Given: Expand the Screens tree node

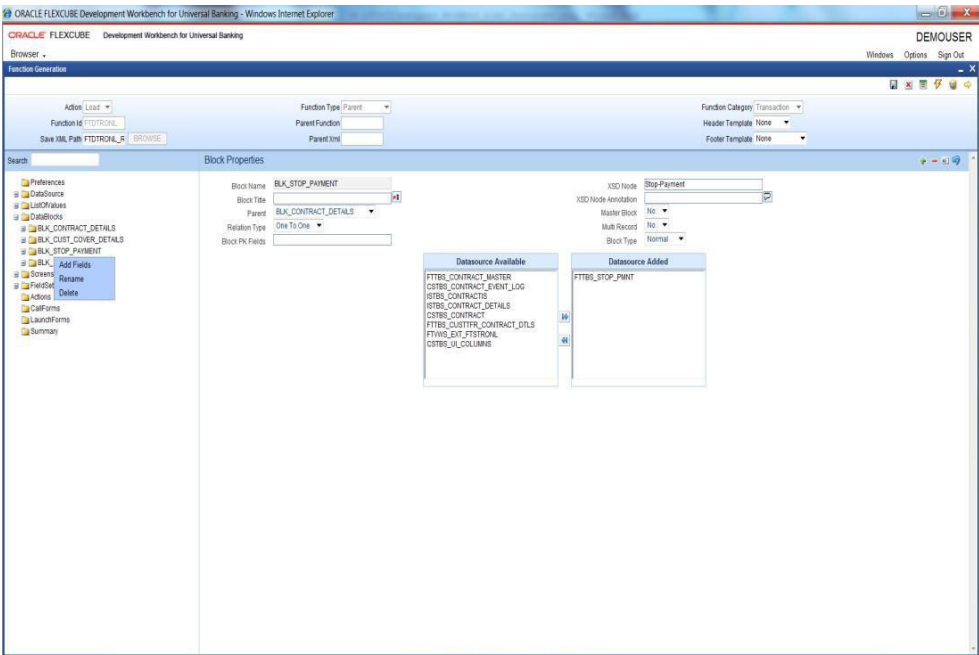Looking at the screenshot, I should click(16, 274).
